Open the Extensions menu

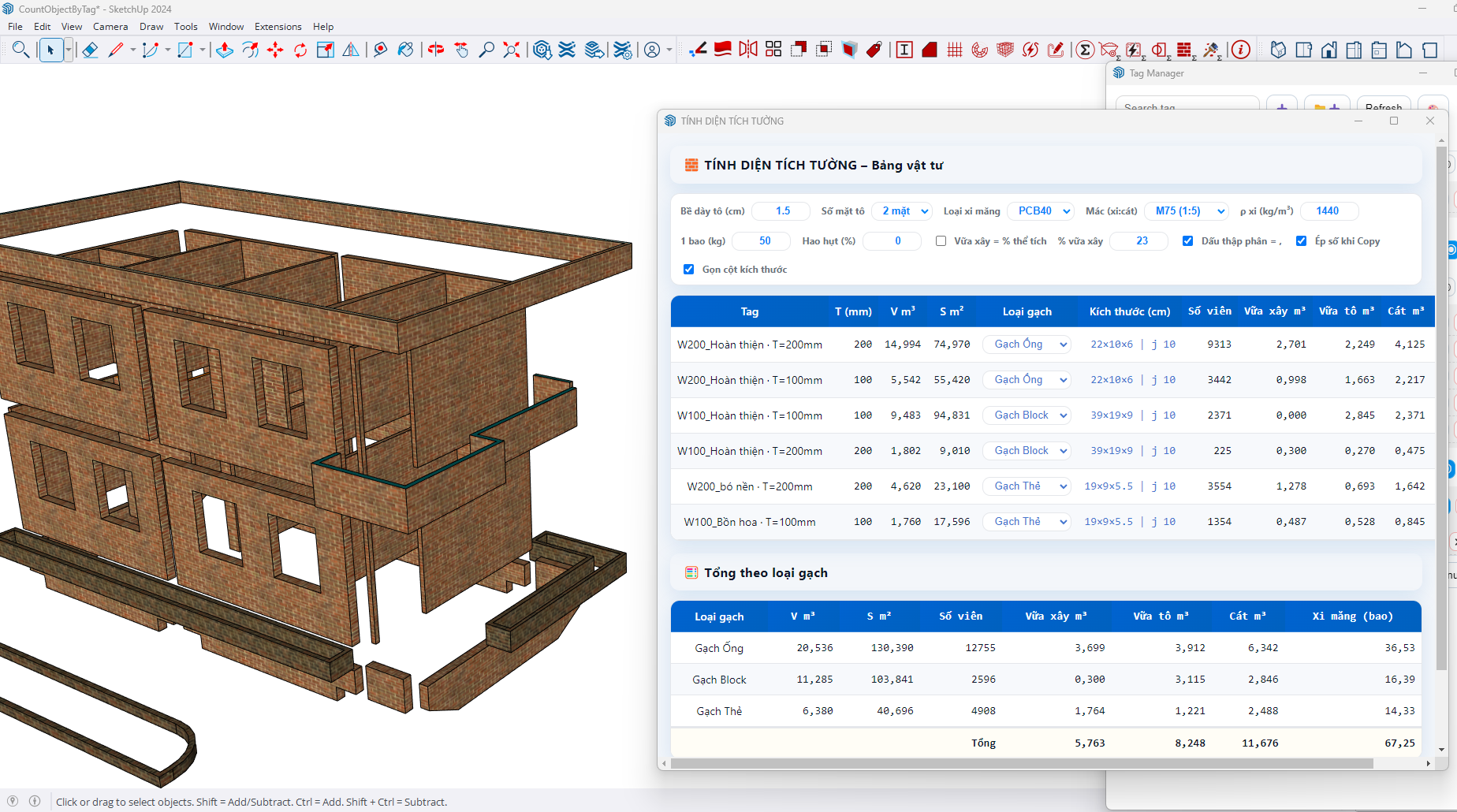point(278,27)
